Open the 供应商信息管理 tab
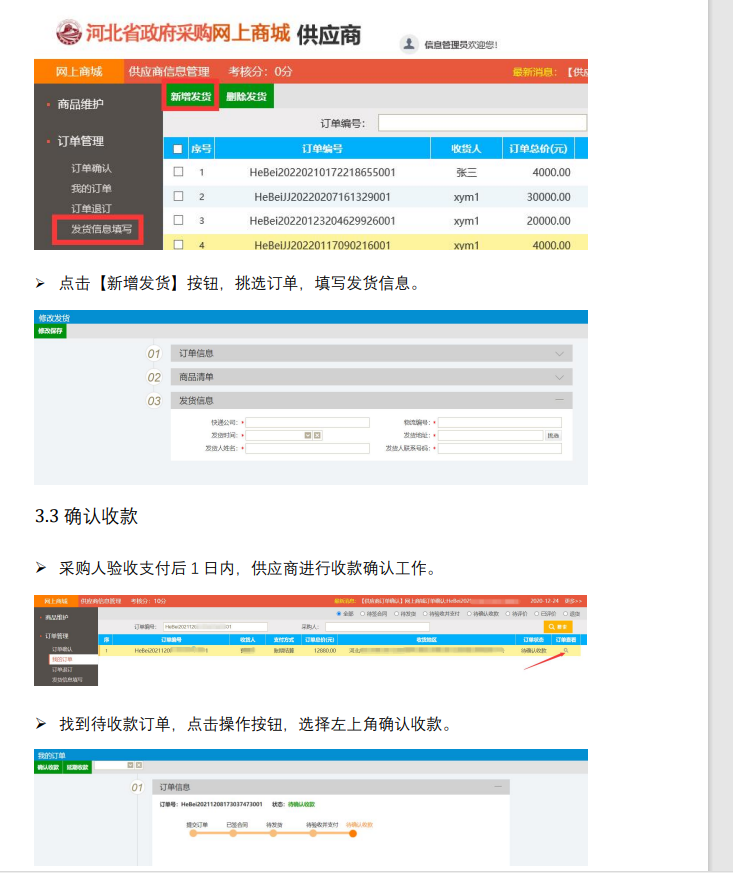The width and height of the screenshot is (733, 873). tap(169, 71)
